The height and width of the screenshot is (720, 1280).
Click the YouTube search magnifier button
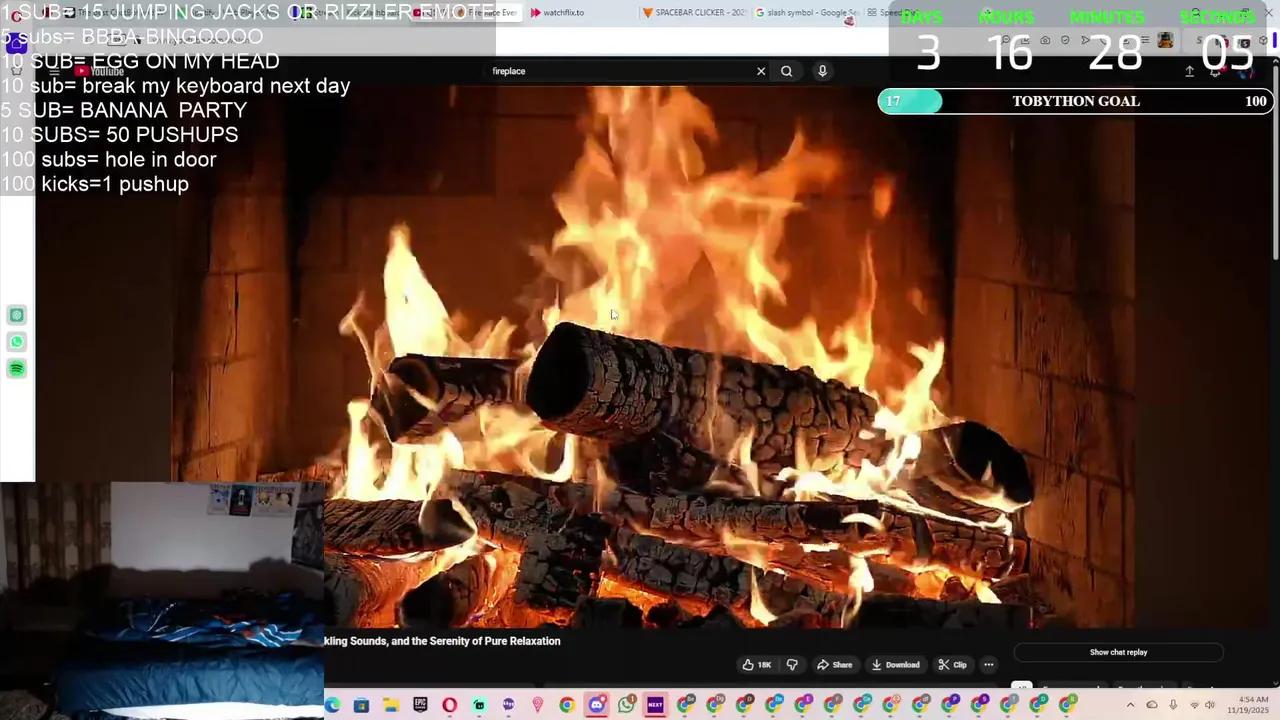[x=787, y=71]
